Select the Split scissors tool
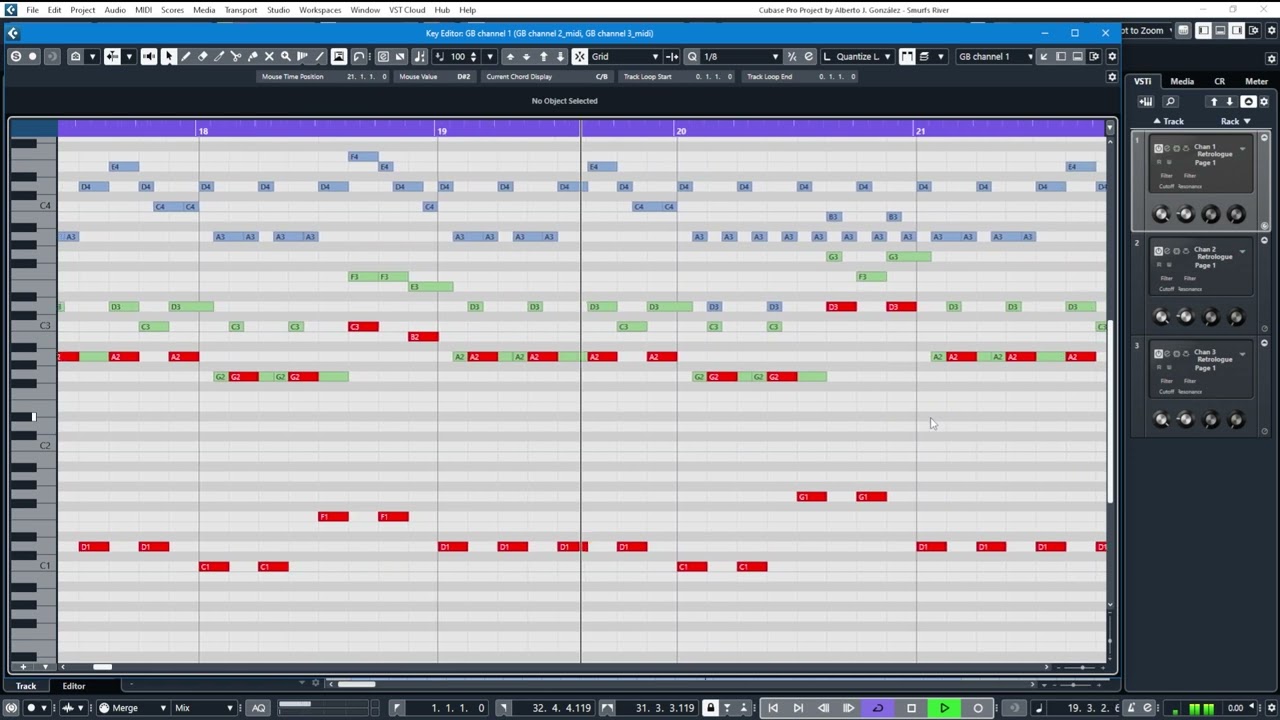 (x=236, y=57)
